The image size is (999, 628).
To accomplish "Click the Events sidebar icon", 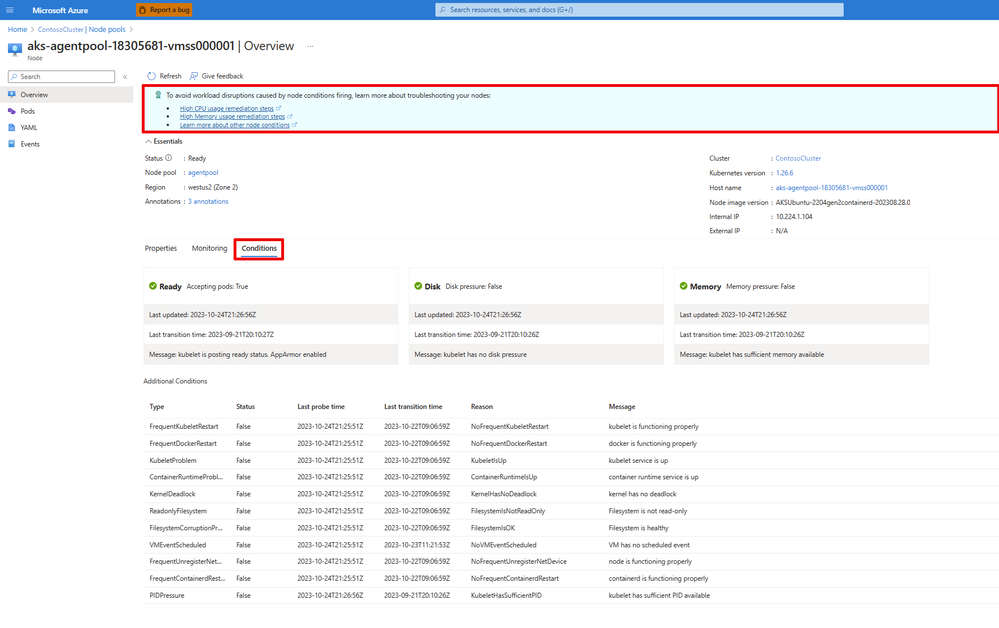I will click(x=11, y=144).
